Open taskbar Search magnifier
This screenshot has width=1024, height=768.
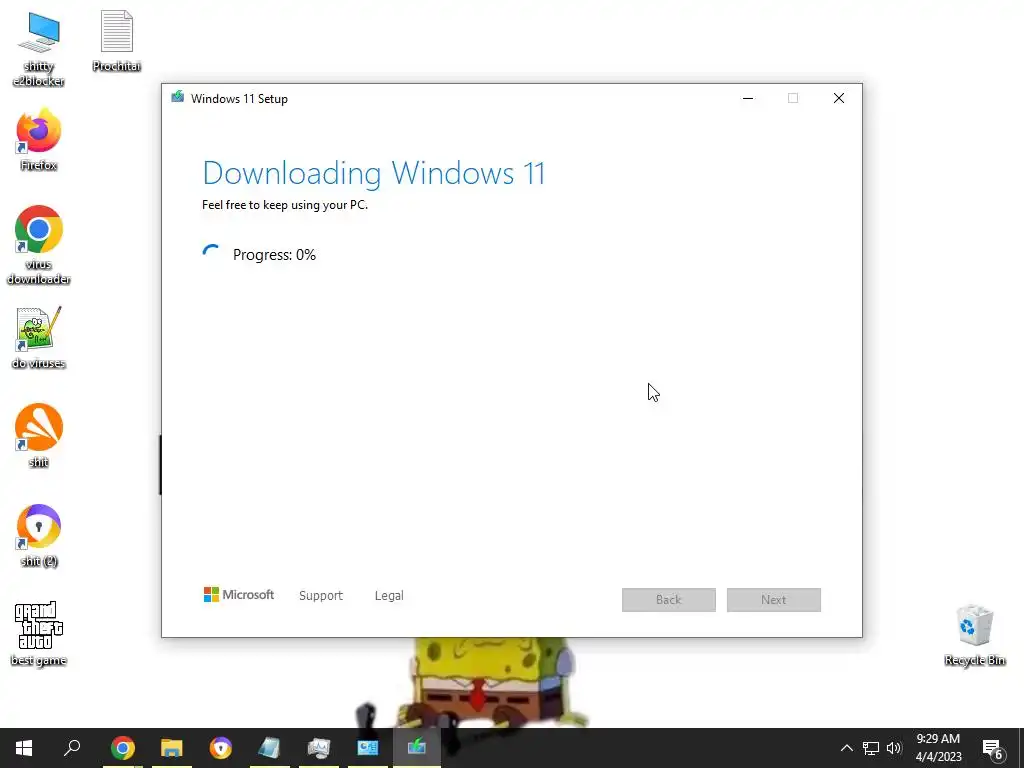pos(72,748)
